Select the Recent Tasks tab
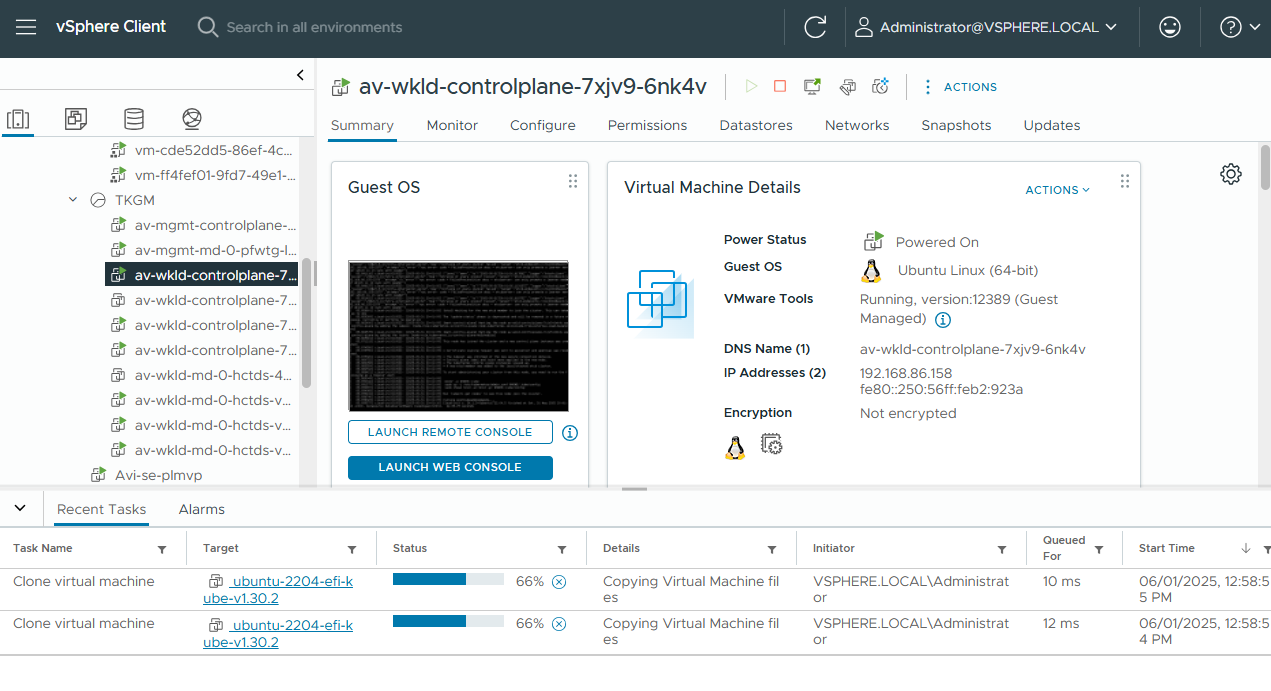 (x=102, y=509)
